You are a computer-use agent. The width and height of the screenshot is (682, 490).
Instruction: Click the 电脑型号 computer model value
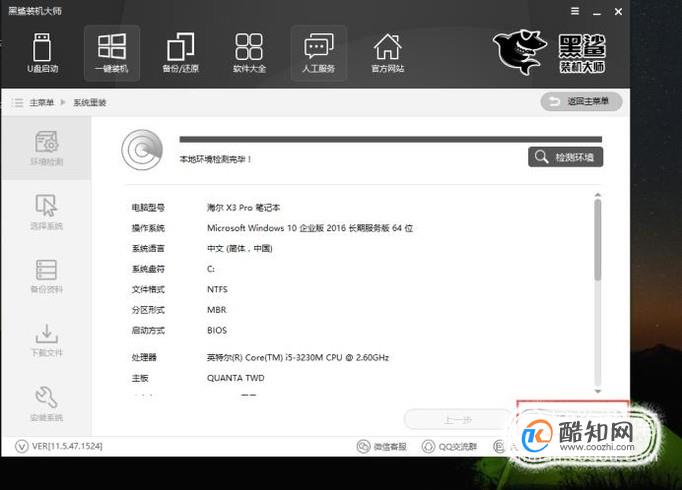(x=243, y=208)
